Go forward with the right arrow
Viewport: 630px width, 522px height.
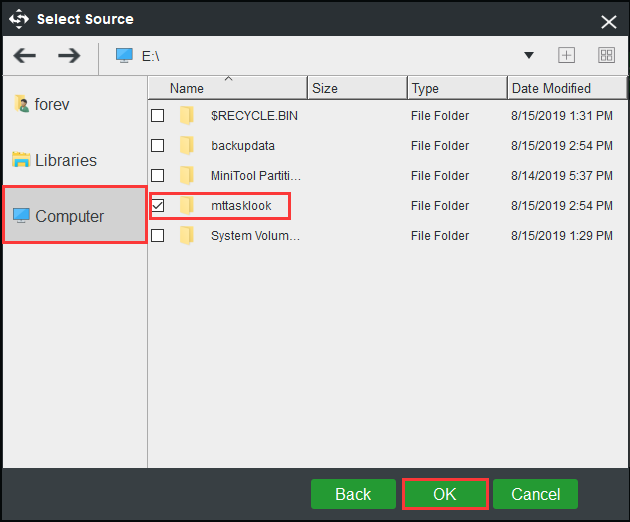pos(69,55)
